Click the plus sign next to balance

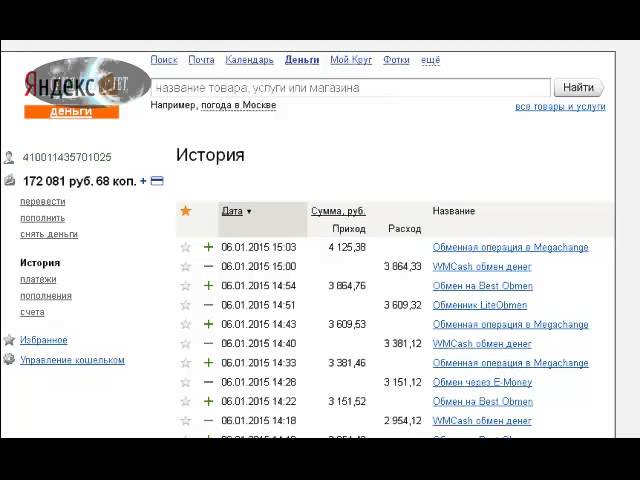pos(143,181)
